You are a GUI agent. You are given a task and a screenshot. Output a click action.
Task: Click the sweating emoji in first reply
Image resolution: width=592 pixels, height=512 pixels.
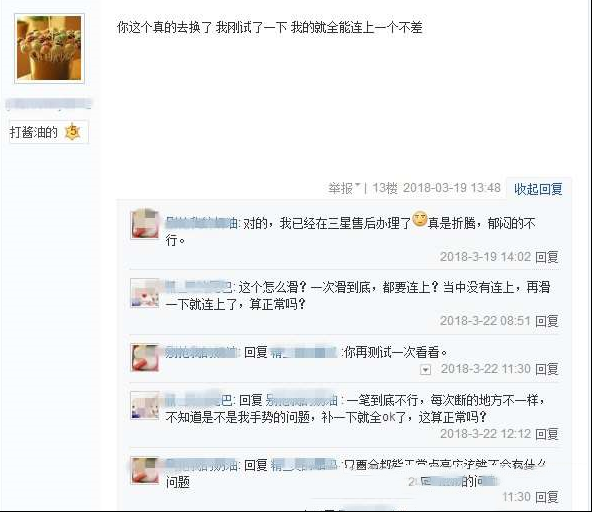tap(419, 219)
